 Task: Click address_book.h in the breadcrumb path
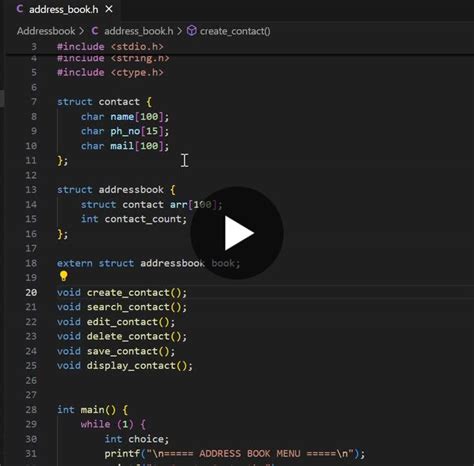pyautogui.click(x=139, y=31)
